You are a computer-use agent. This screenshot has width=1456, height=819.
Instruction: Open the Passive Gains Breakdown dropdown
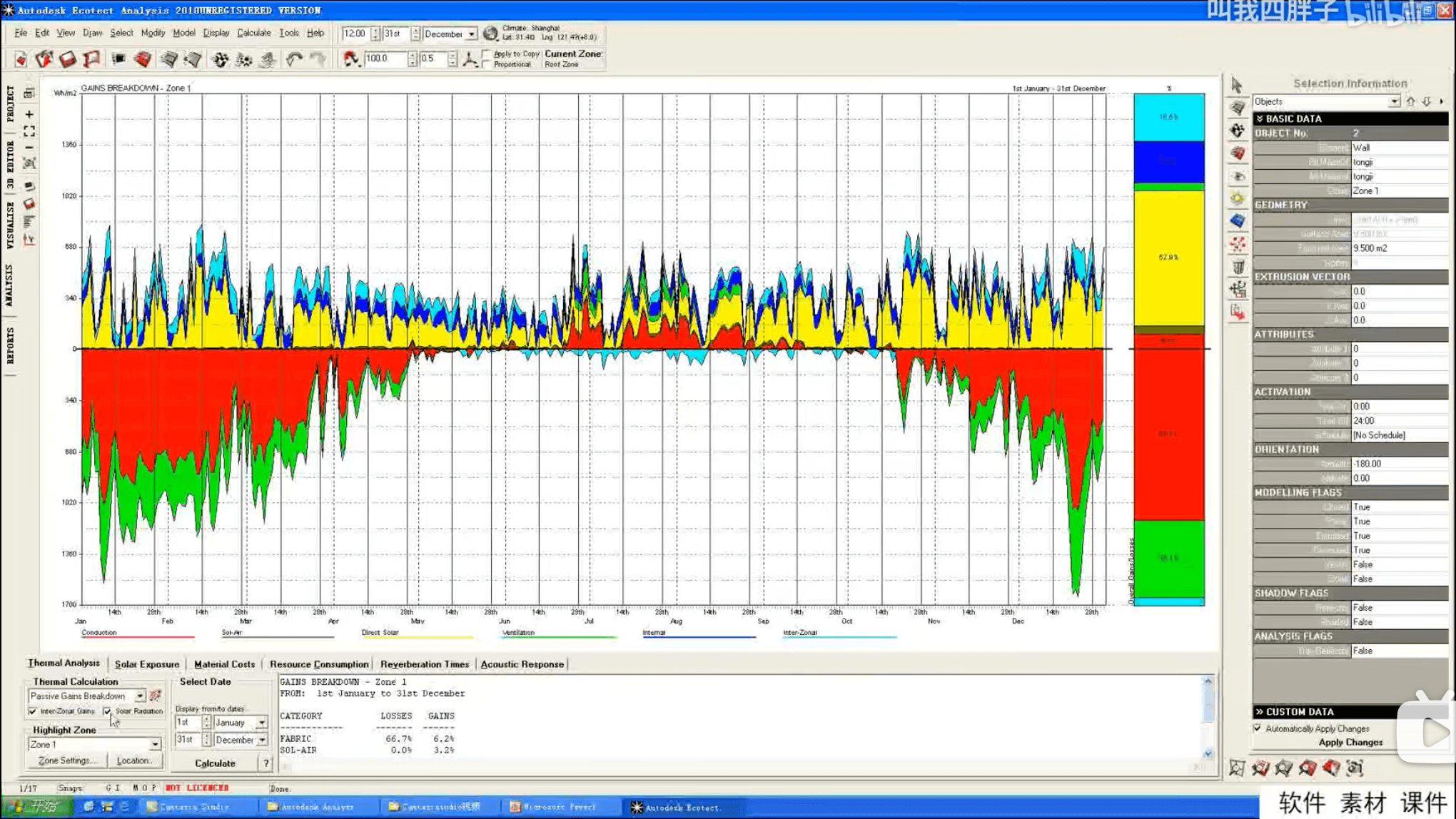[140, 696]
